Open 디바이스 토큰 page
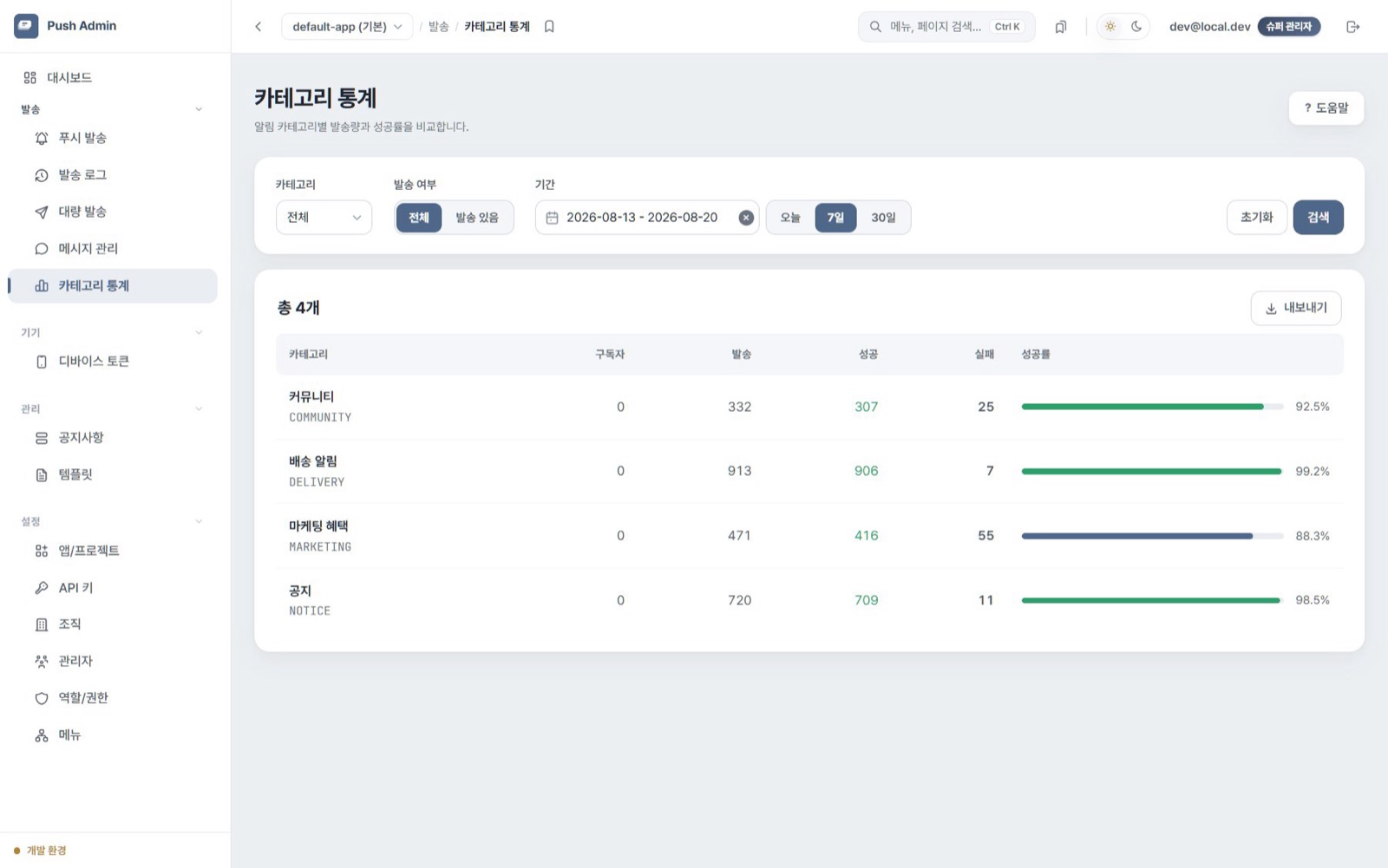 [113, 362]
